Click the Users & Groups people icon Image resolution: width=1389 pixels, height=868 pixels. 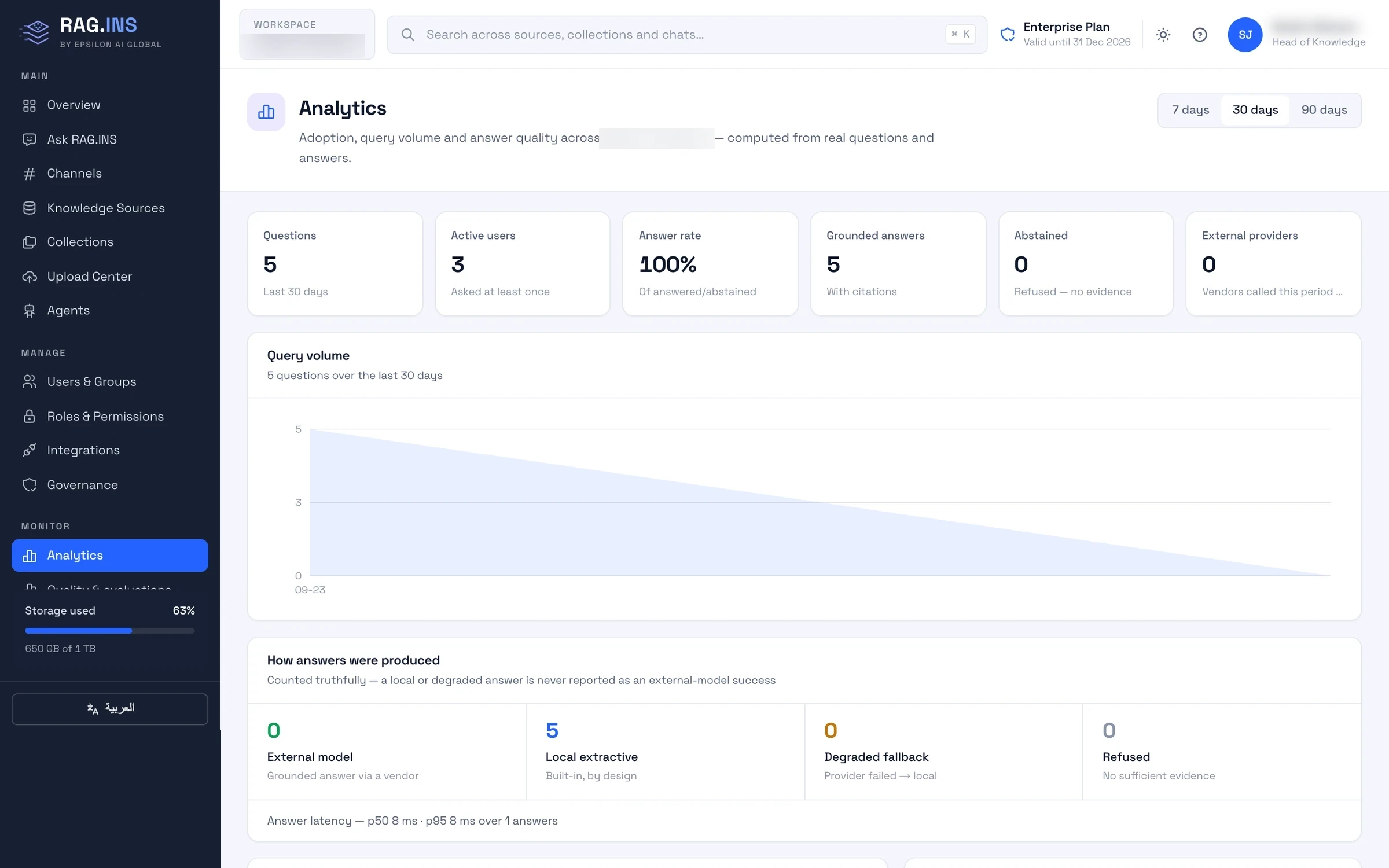(x=30, y=382)
